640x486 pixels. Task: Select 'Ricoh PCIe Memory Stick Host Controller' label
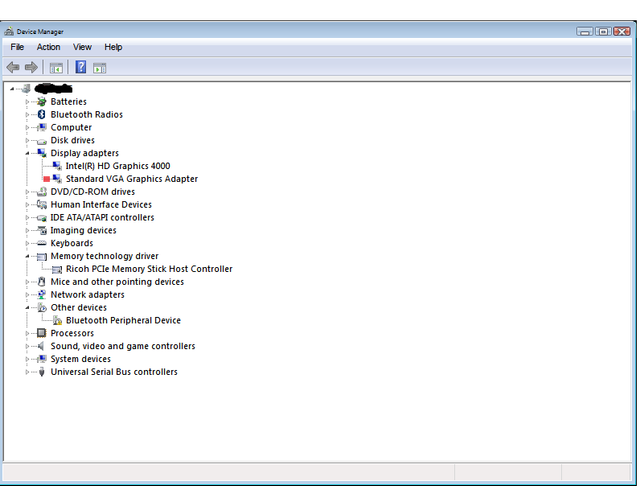(149, 269)
